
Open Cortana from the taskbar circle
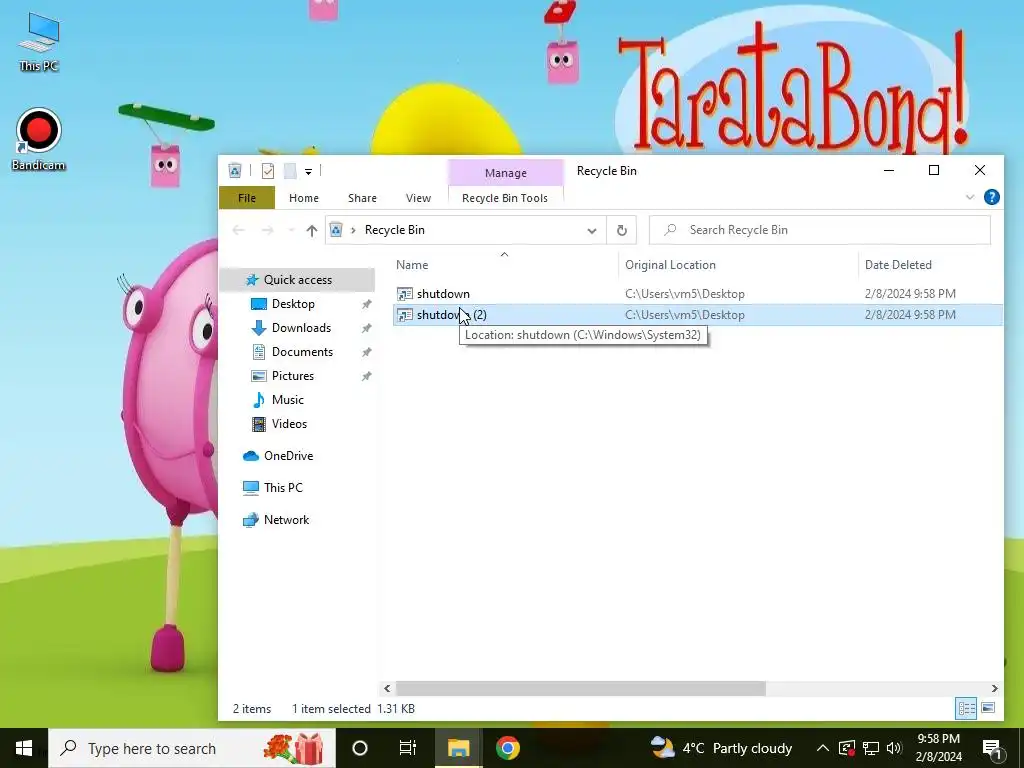[x=360, y=748]
